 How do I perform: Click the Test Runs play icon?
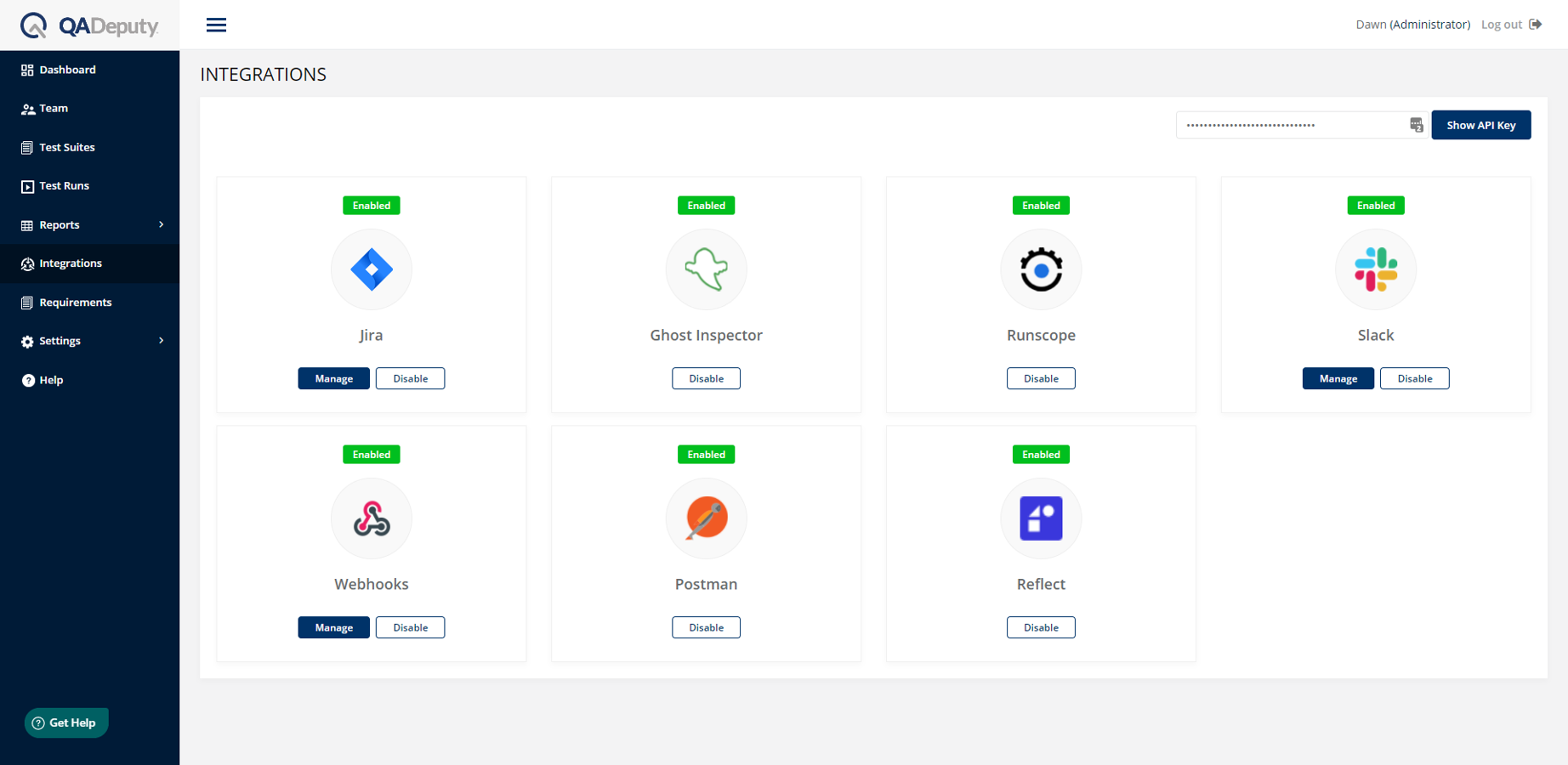pos(27,186)
